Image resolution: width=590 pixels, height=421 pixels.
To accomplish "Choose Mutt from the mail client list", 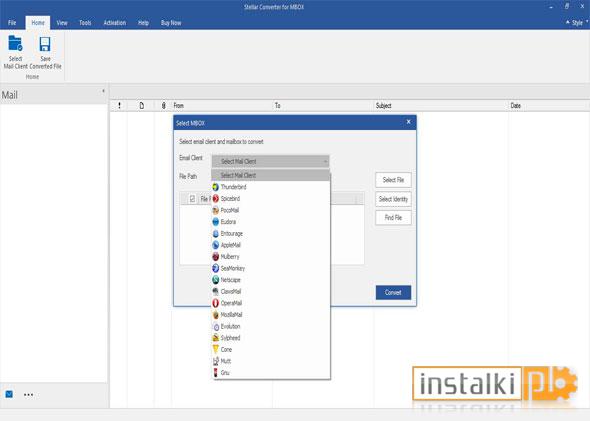I will (271, 361).
